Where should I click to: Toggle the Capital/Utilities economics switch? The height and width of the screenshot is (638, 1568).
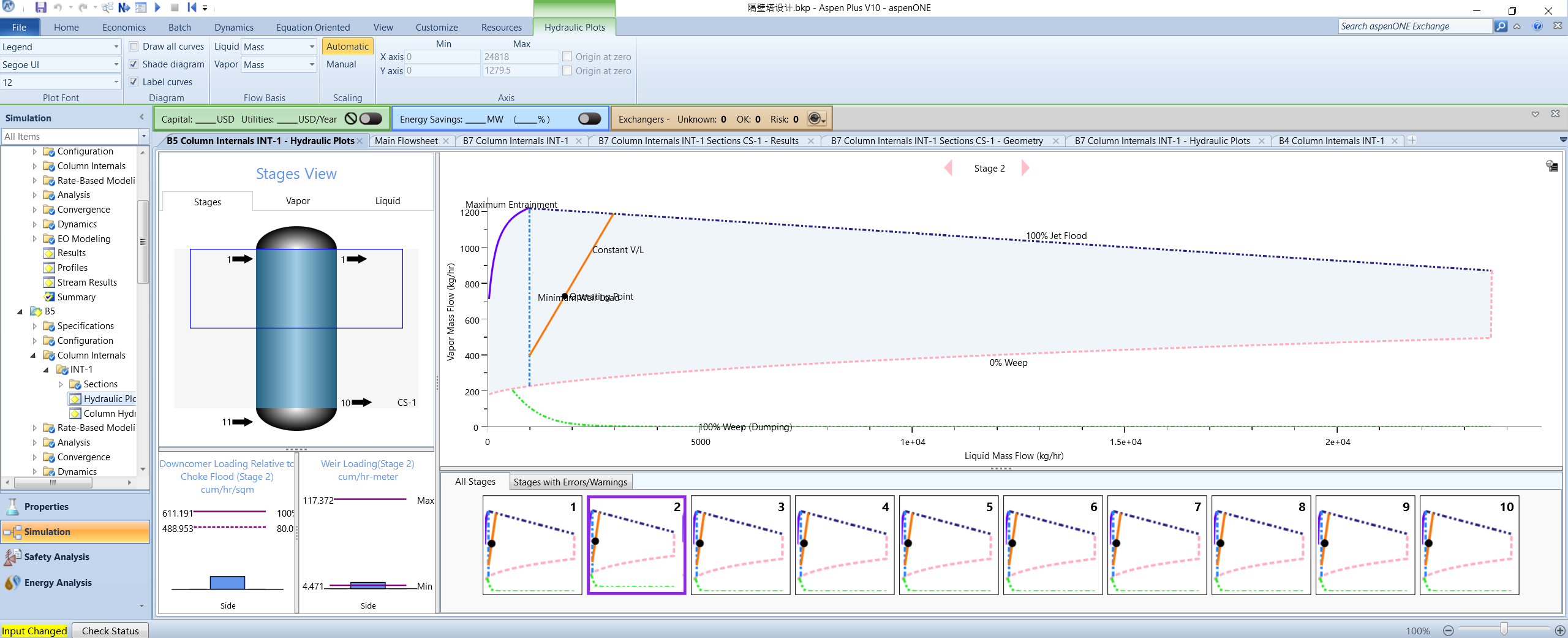point(371,119)
